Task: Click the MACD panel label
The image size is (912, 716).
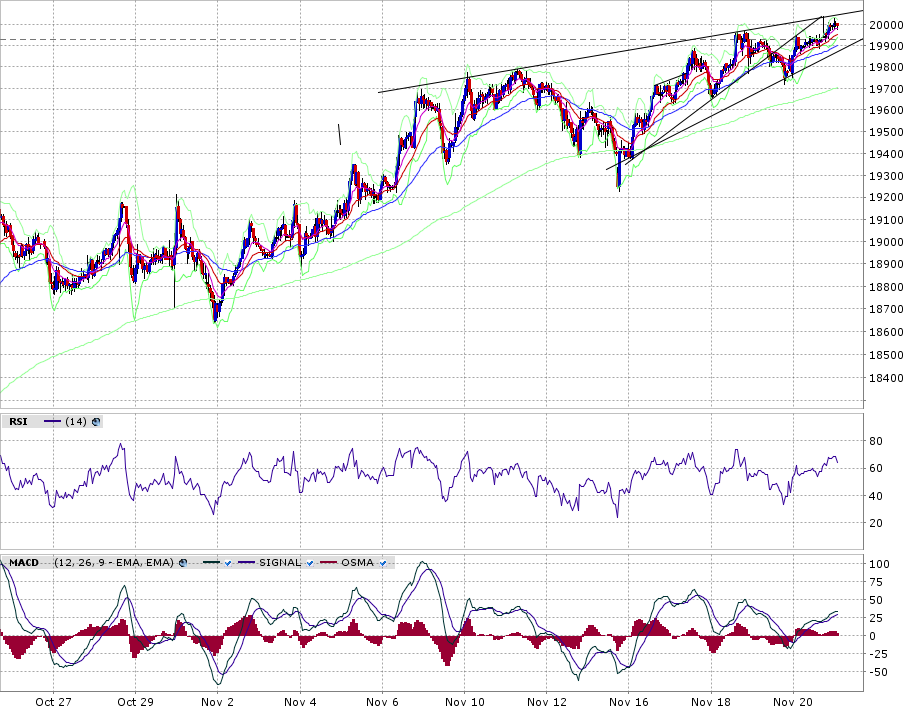Action: tap(24, 563)
